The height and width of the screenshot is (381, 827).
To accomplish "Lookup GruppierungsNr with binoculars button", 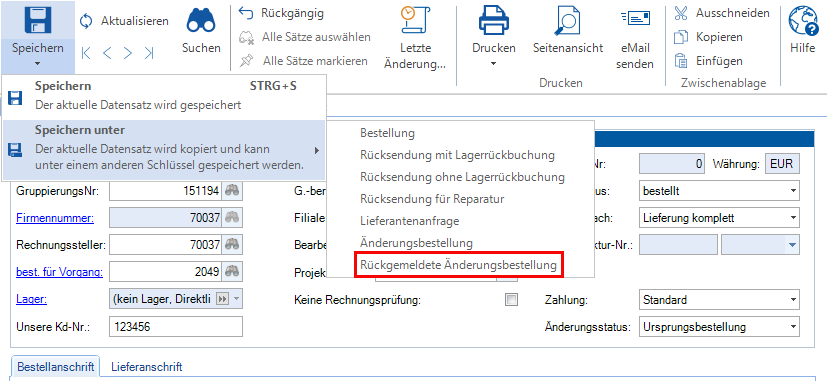I will 232,190.
